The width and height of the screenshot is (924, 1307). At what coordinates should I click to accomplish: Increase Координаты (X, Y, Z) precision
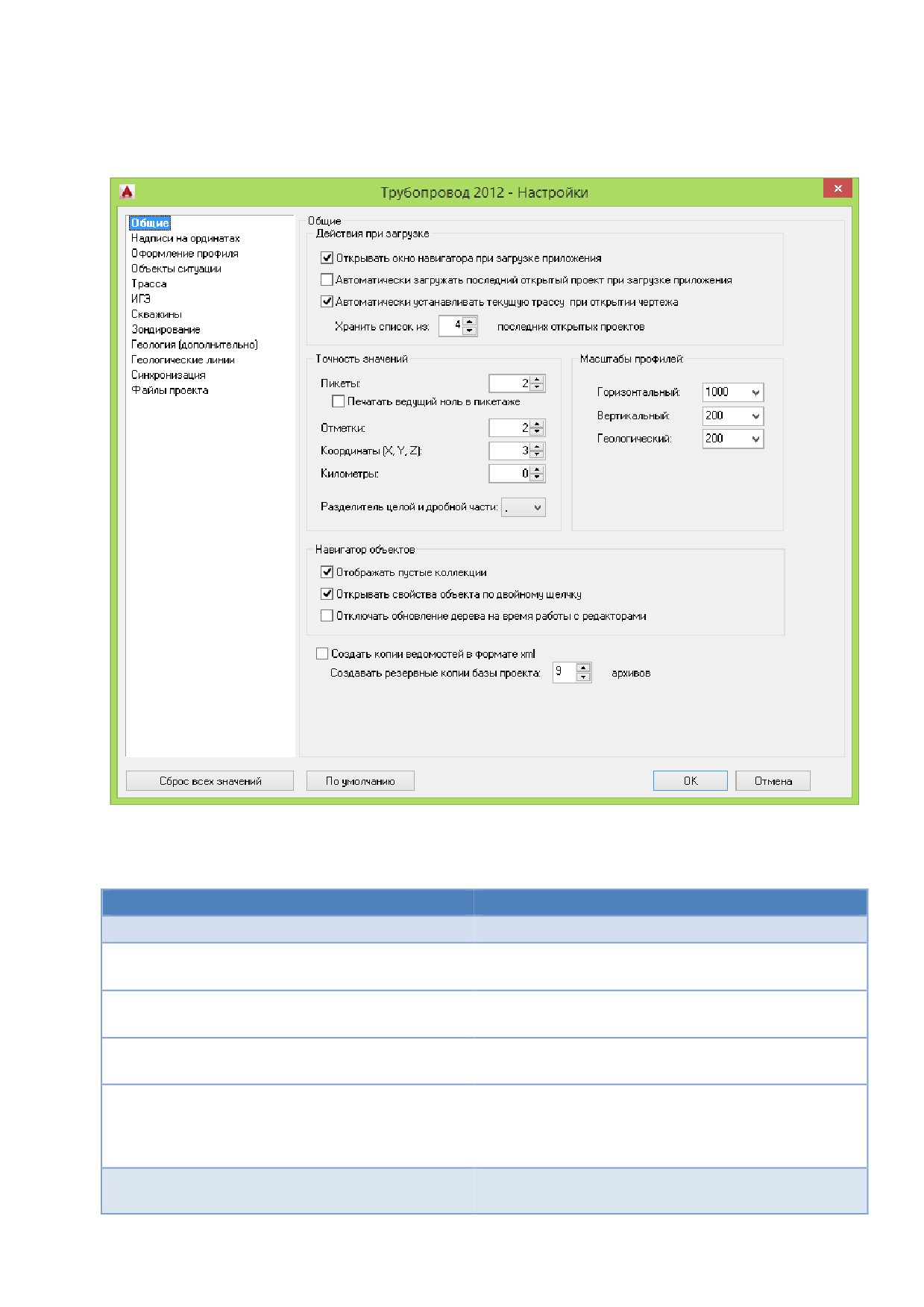[x=537, y=447]
